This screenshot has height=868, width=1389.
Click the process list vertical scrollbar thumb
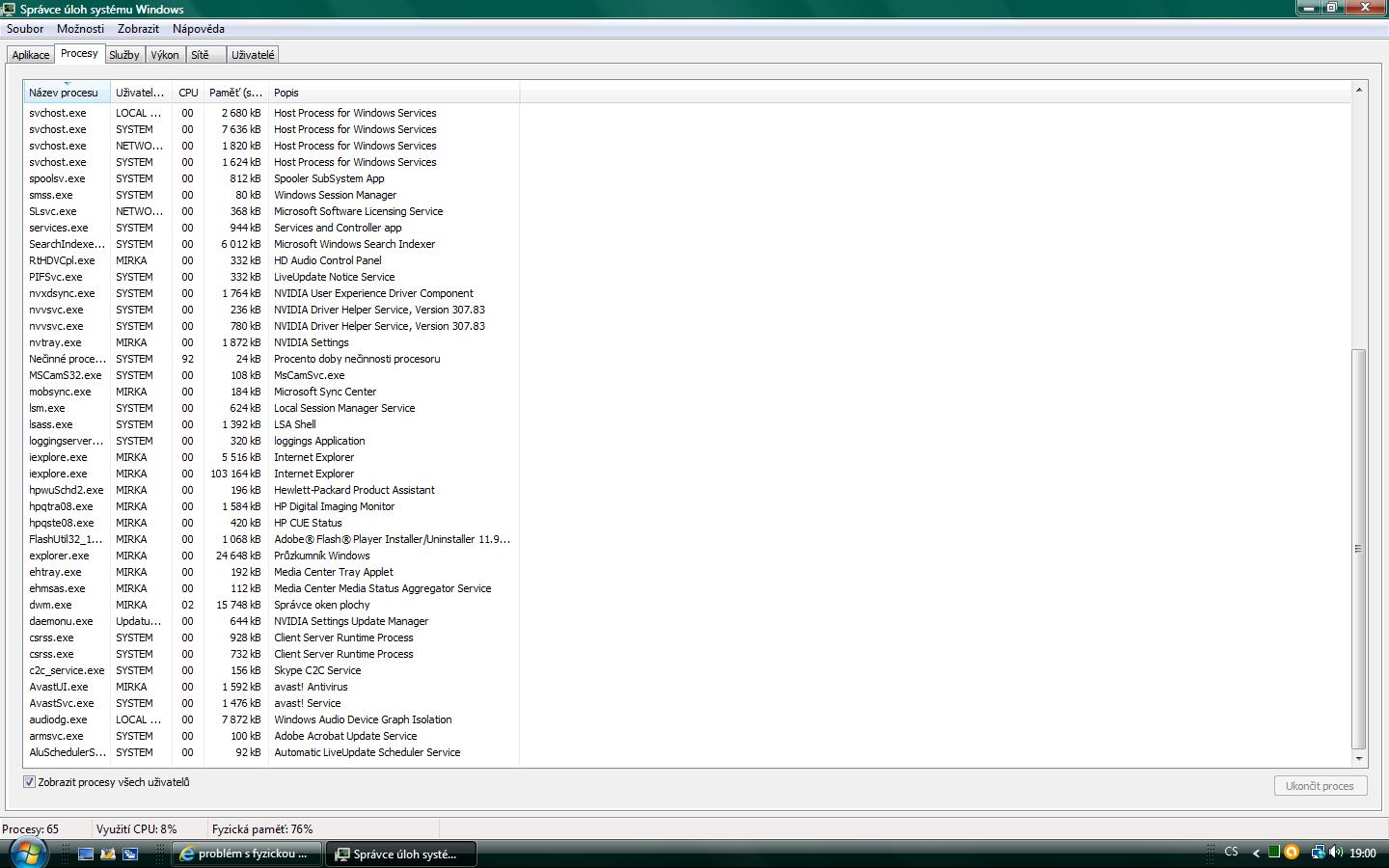(x=1359, y=549)
